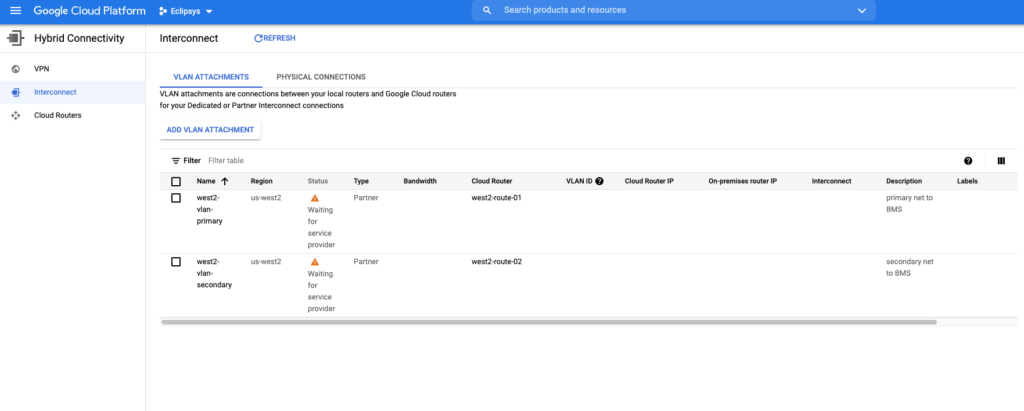Screen dimensions: 1024x411
Task: Expand the search bar dropdown arrow
Action: (862, 10)
